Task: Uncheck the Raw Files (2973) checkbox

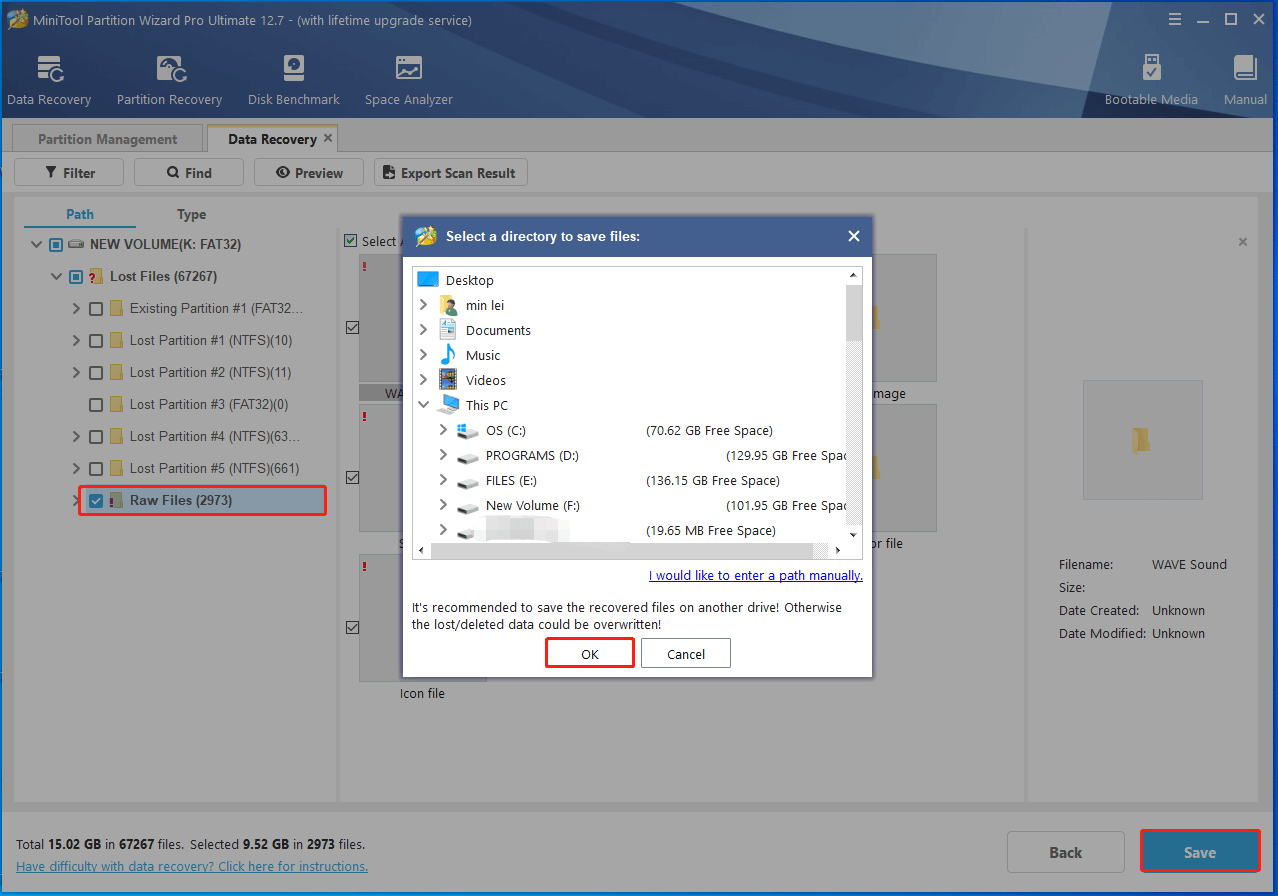Action: click(x=96, y=499)
